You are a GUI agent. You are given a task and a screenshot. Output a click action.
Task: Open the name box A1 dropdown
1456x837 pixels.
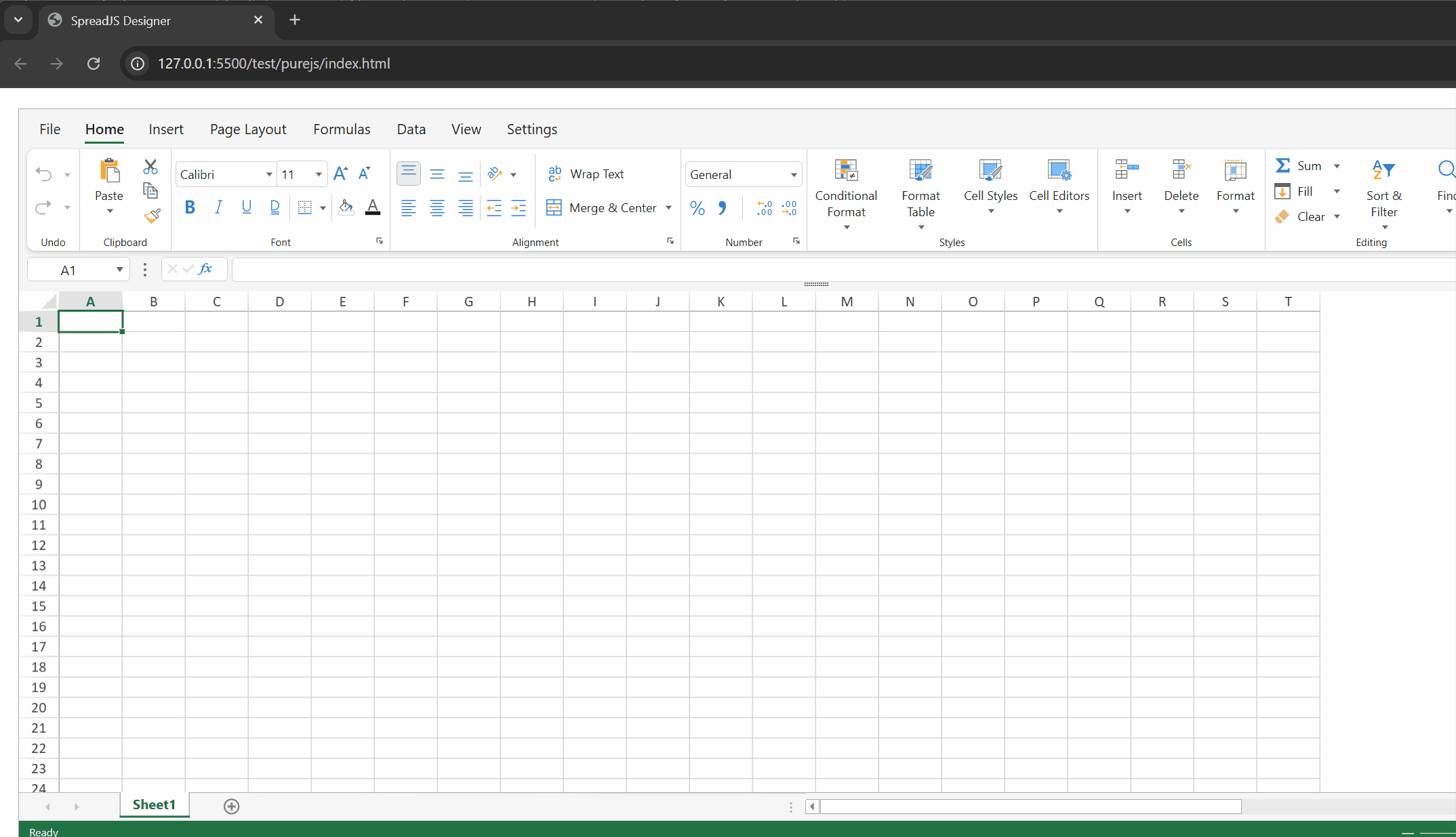119,270
